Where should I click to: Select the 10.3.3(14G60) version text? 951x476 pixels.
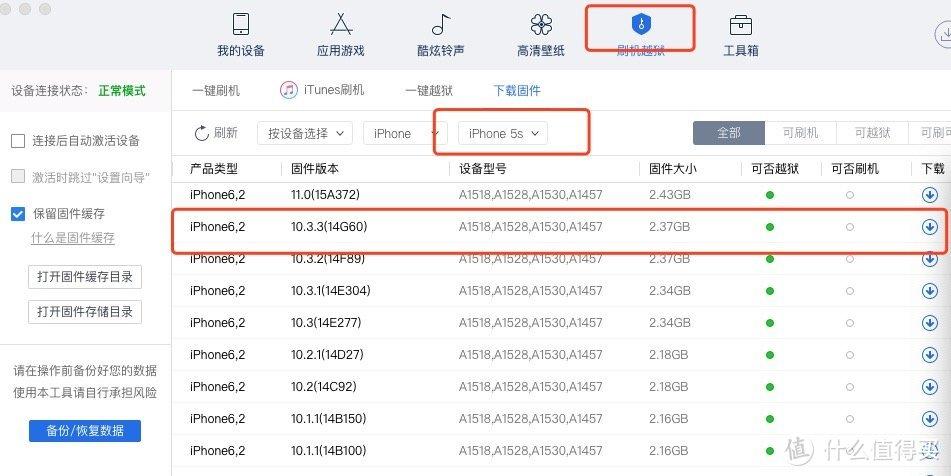point(329,227)
